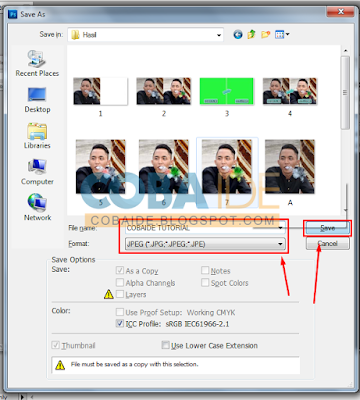
Task: Click the file label "4"
Action: tap(290, 114)
